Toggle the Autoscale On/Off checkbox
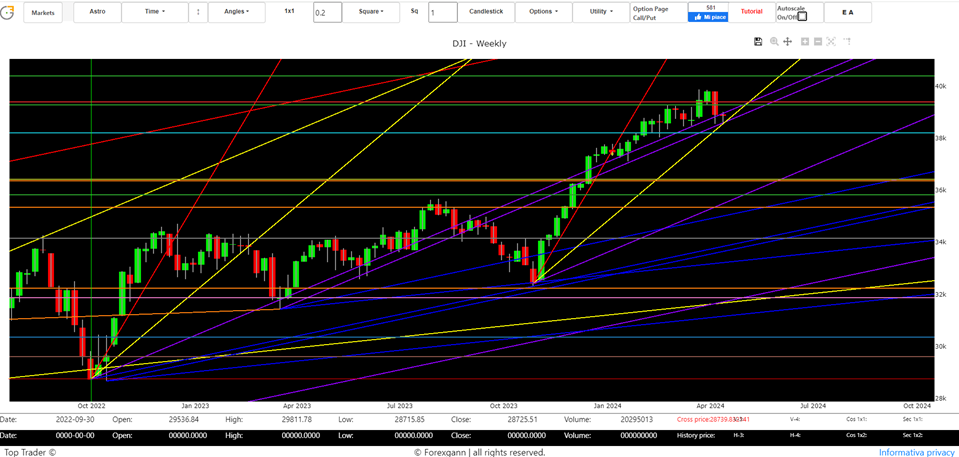959x457 pixels. click(x=802, y=17)
